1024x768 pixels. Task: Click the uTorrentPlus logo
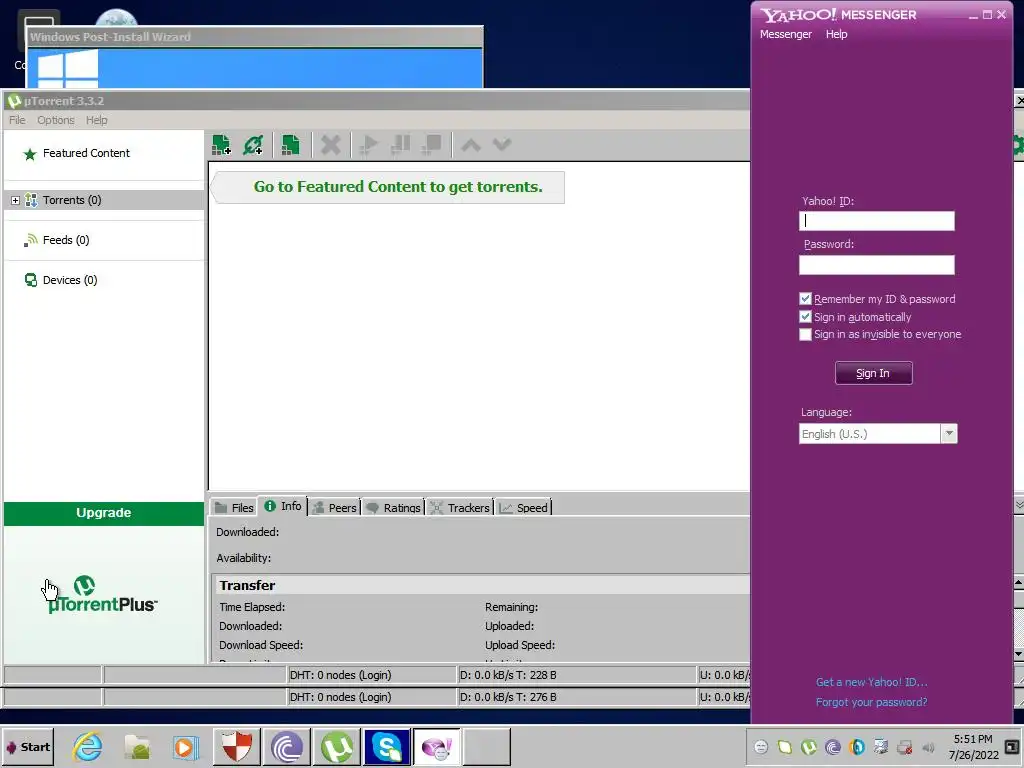coord(103,595)
